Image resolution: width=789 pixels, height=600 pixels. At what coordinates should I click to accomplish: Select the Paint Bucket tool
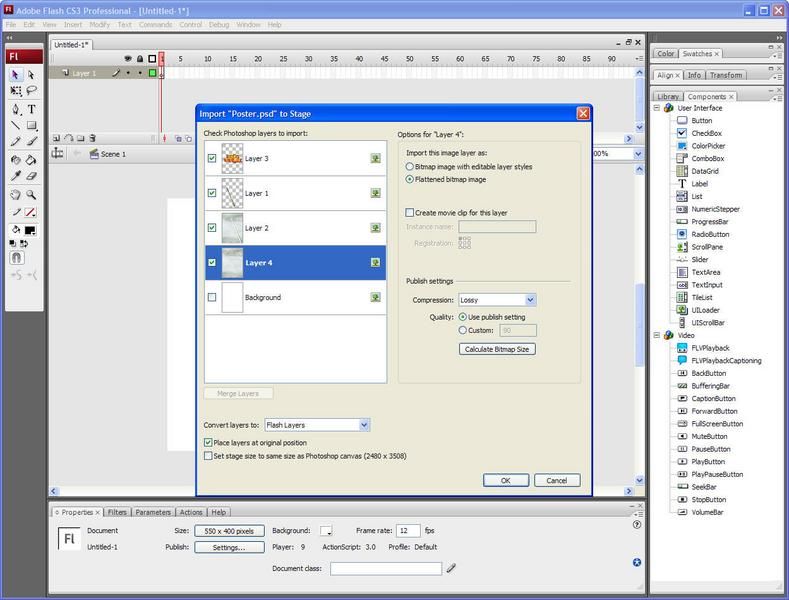(31, 160)
